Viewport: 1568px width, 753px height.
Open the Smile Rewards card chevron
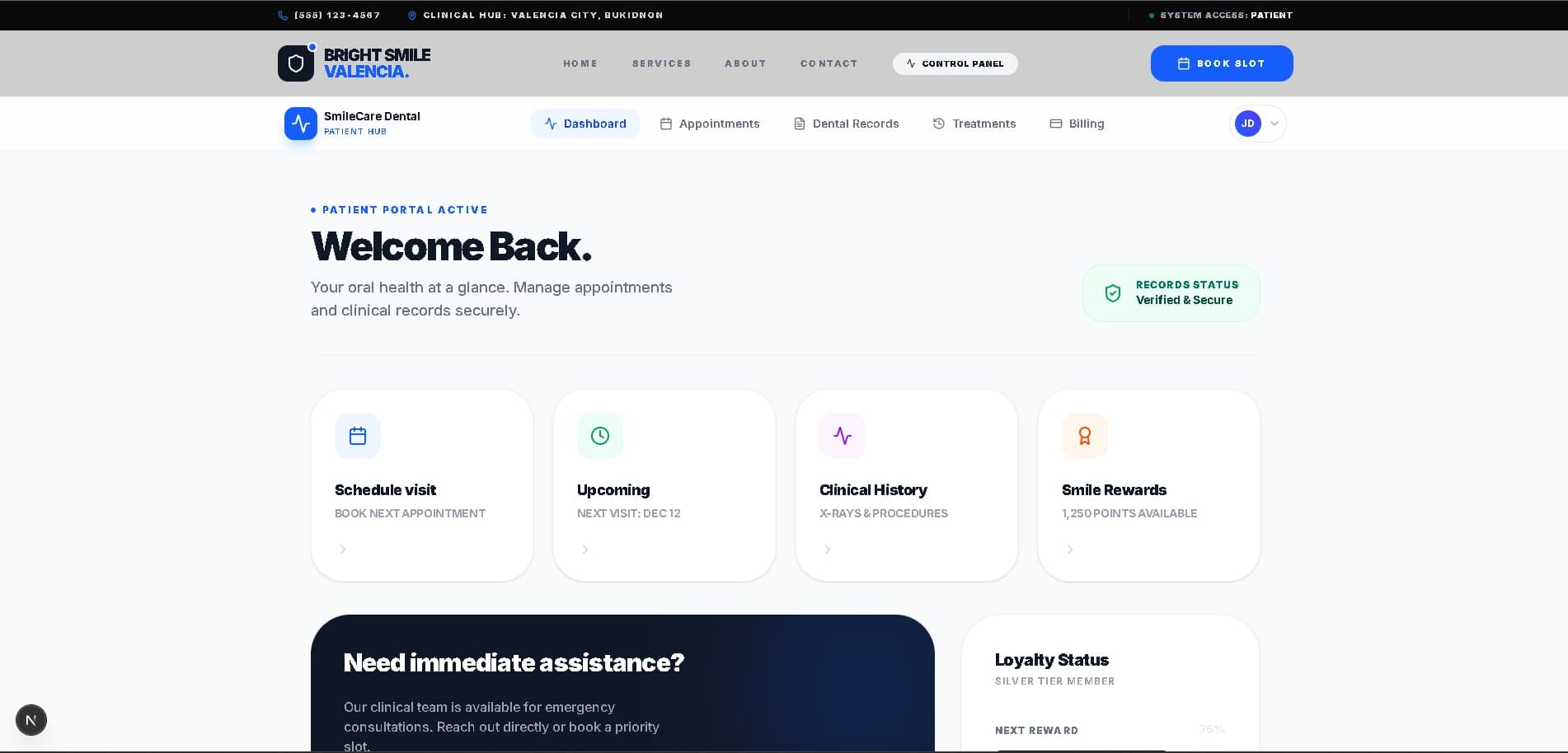pos(1070,550)
